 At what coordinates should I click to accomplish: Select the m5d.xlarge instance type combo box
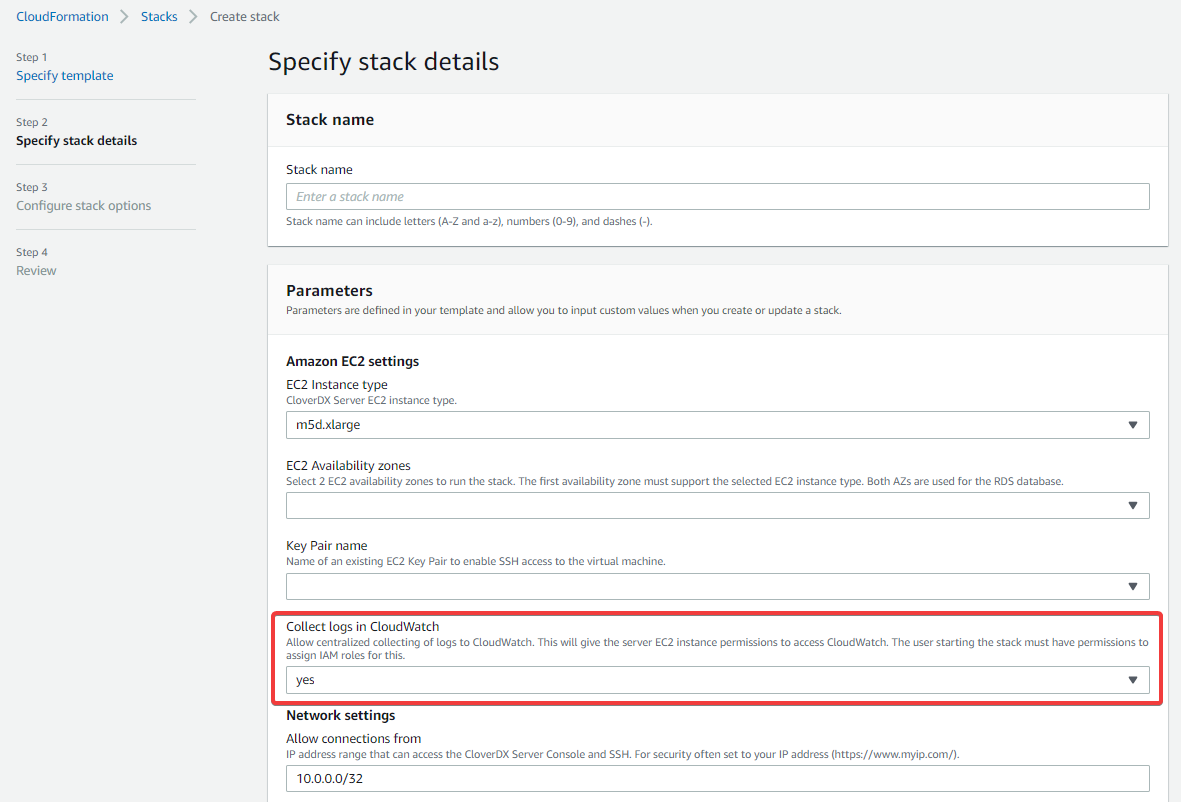[717, 424]
